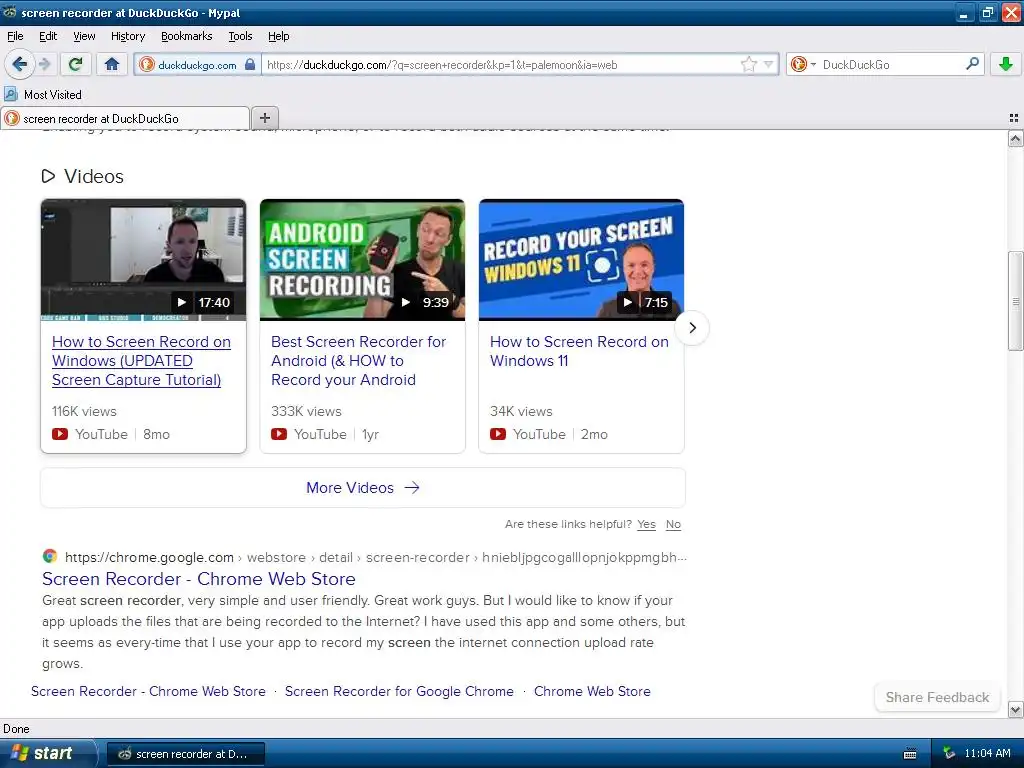
Task: Select the Mypal taskbar window button
Action: [x=185, y=754]
